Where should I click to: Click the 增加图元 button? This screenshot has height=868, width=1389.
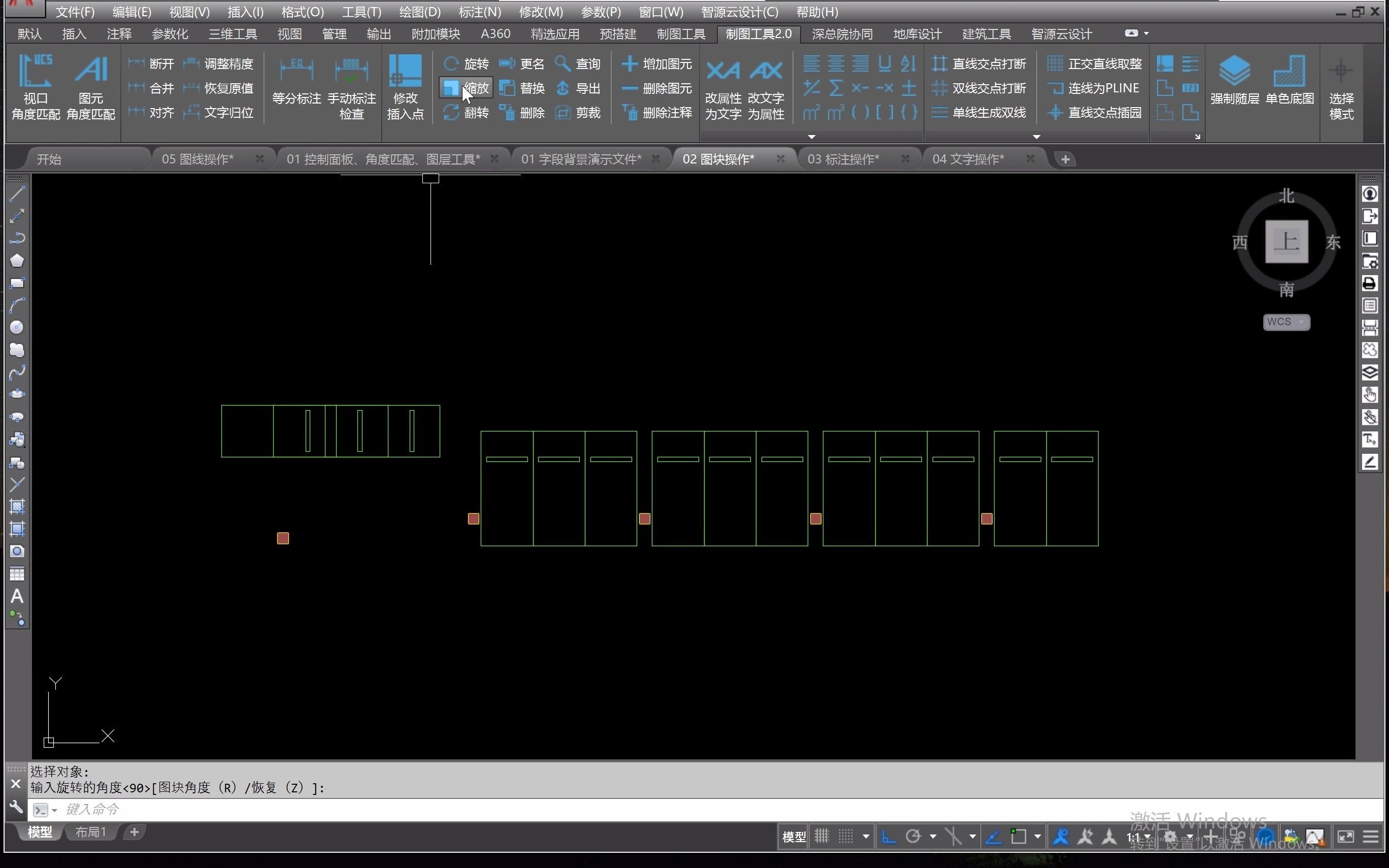[x=657, y=64]
